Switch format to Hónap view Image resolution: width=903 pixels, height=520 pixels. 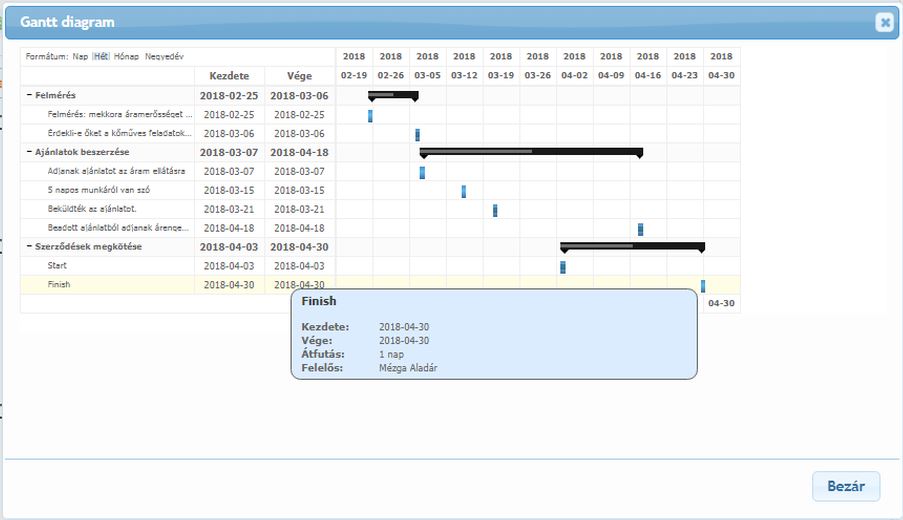point(126,57)
